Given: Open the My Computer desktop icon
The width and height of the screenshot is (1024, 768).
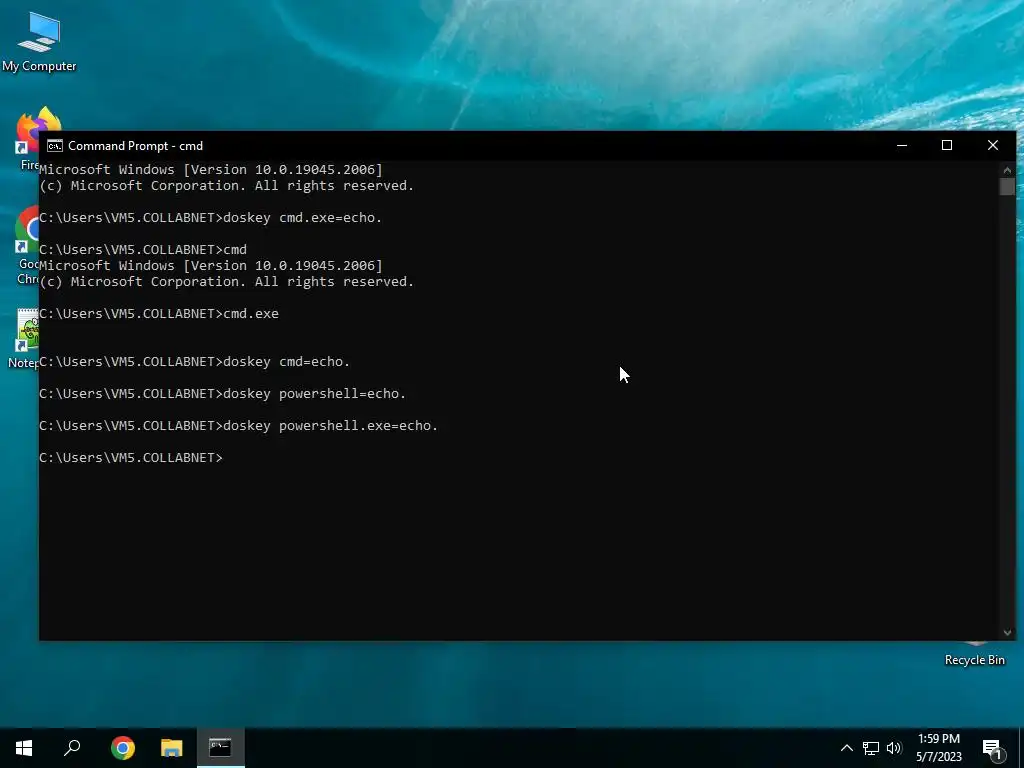Looking at the screenshot, I should click(x=39, y=42).
